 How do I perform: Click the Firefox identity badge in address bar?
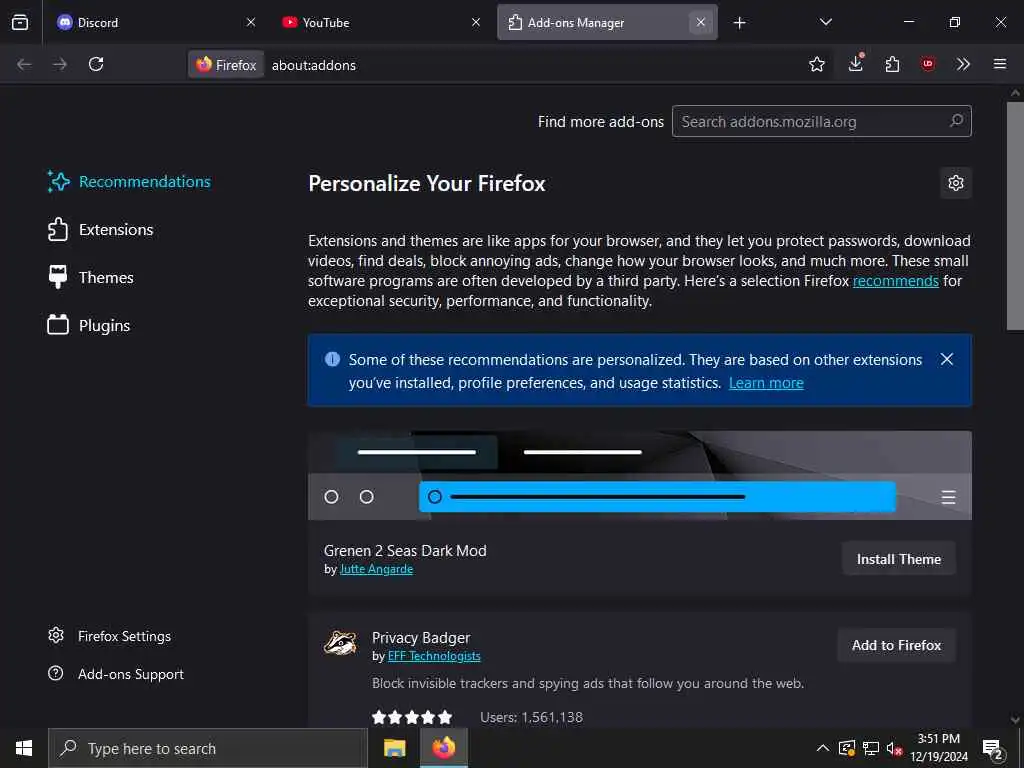226,65
